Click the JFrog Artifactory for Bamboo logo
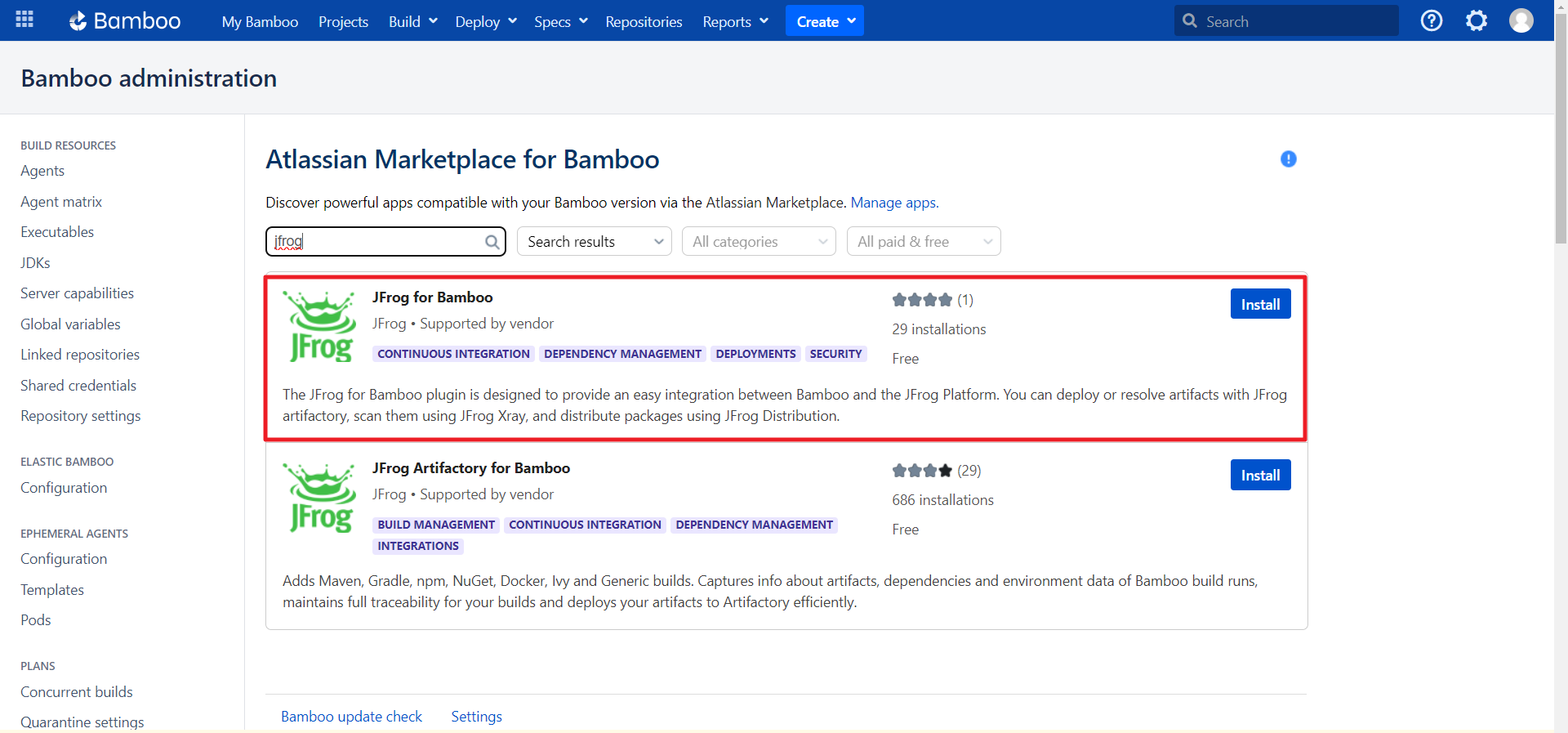1568x733 pixels. point(319,498)
